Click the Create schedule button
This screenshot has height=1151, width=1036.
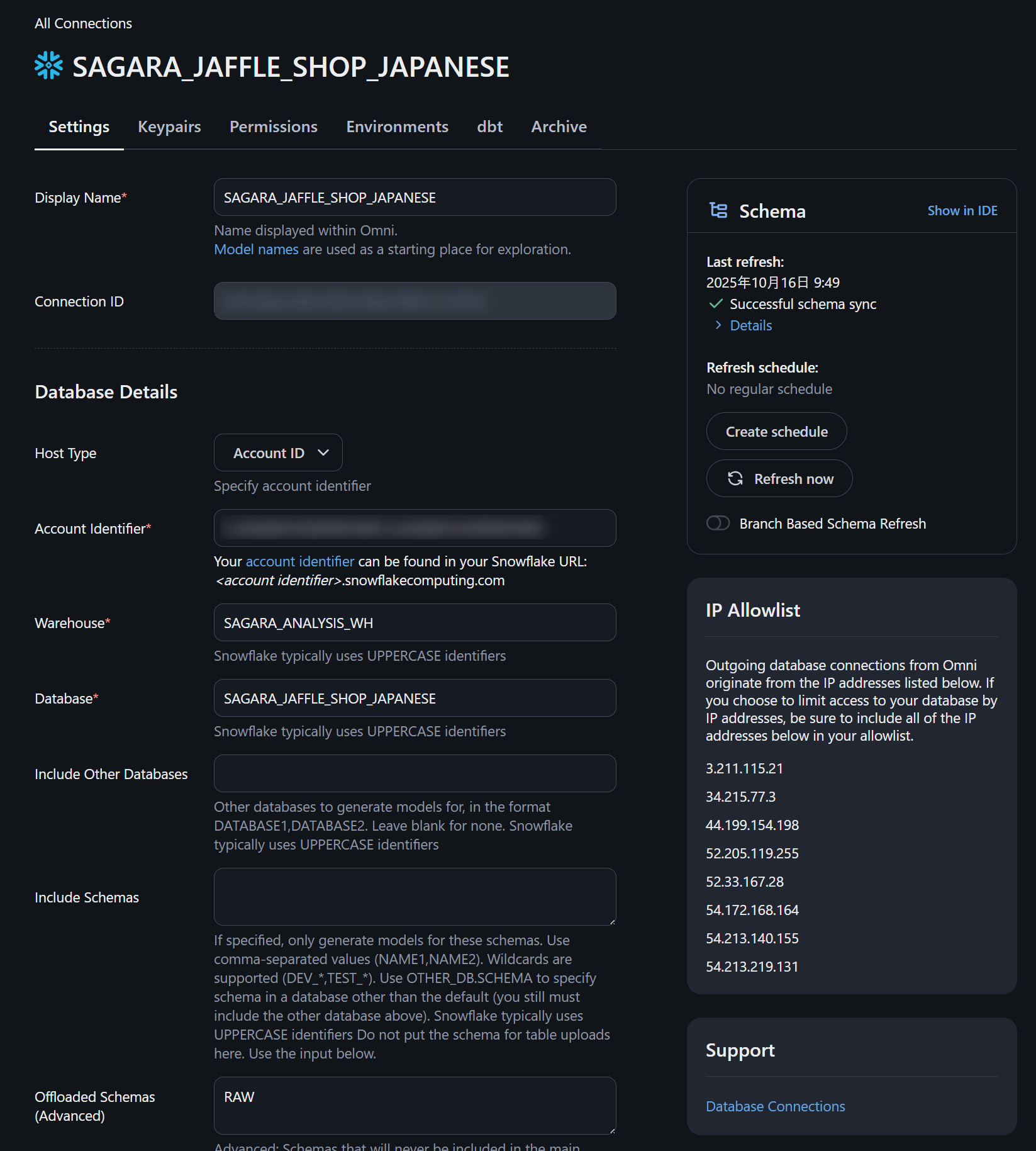[x=777, y=431]
